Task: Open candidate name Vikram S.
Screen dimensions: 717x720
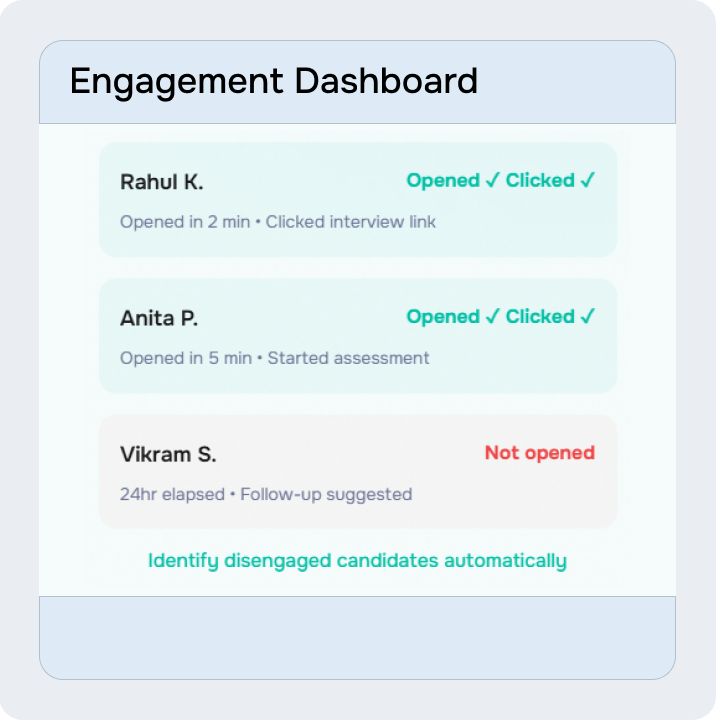Action: (x=168, y=454)
